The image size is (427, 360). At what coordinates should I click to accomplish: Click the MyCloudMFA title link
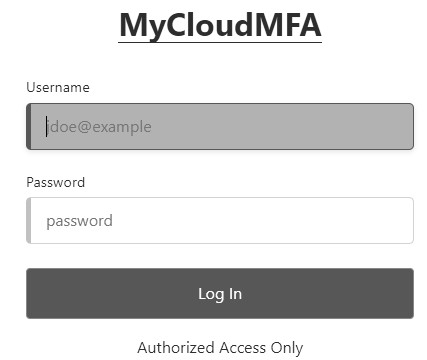220,26
